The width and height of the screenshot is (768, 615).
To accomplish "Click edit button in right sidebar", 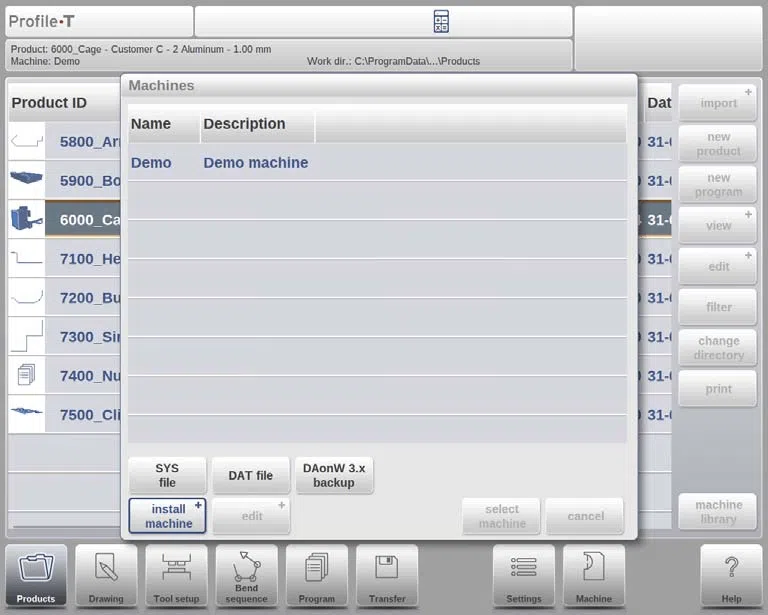I will (718, 267).
